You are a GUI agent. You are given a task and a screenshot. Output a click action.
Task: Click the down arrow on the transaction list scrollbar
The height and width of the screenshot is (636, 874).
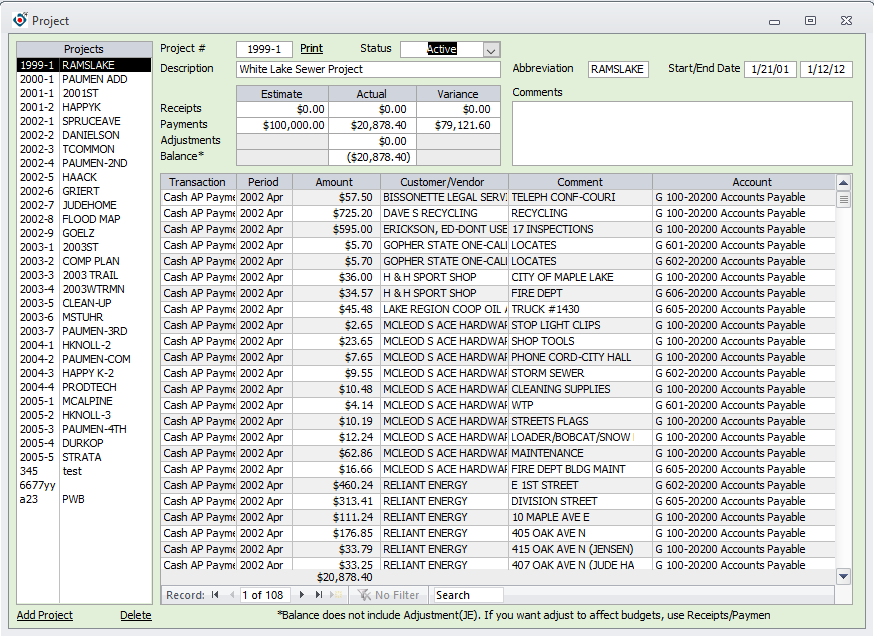843,576
